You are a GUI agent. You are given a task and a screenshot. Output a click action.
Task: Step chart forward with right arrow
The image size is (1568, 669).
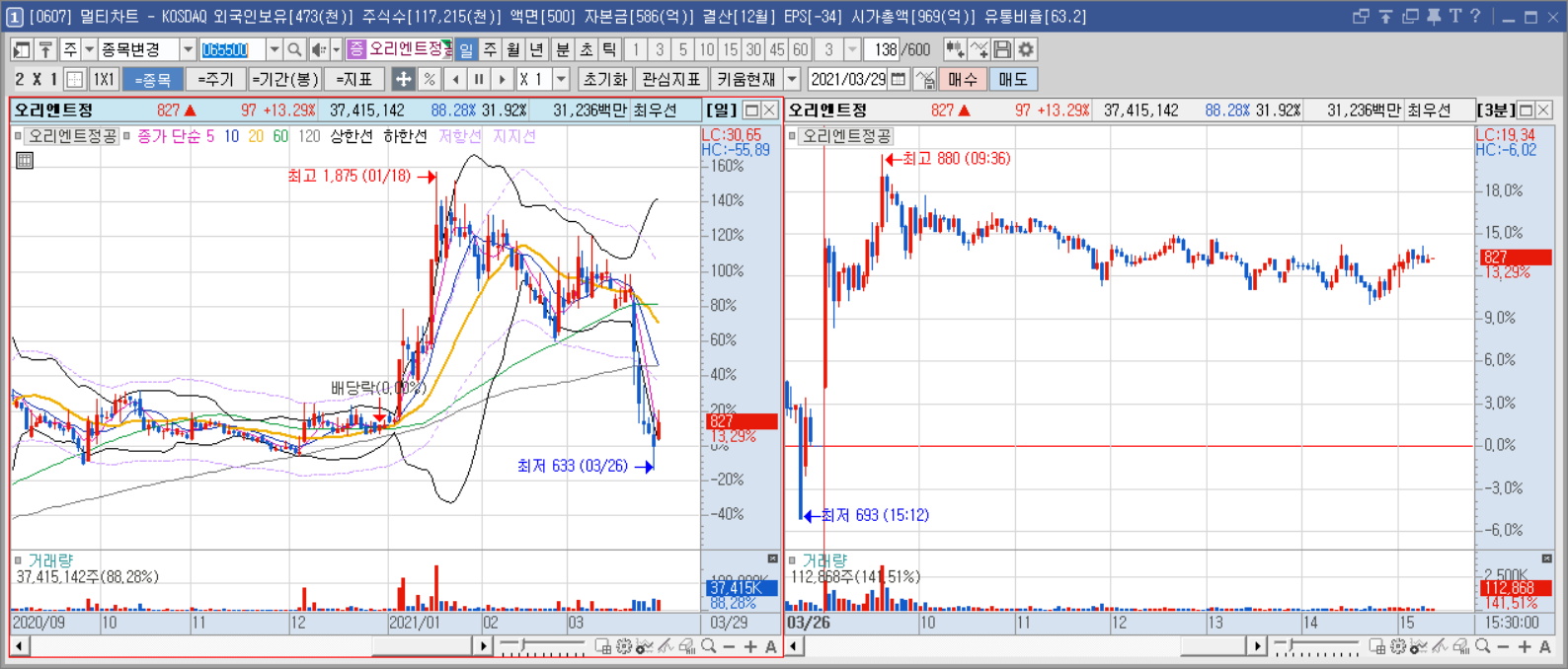503,79
